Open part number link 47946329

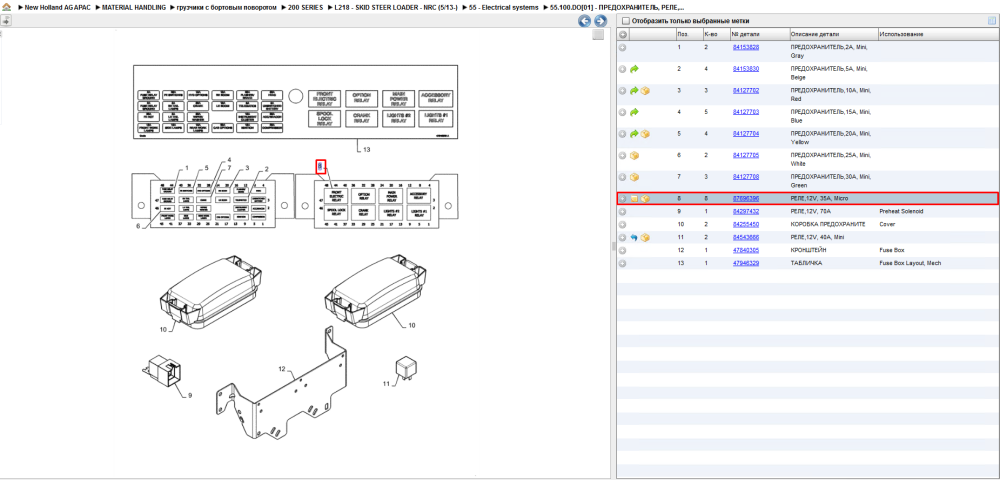point(746,263)
